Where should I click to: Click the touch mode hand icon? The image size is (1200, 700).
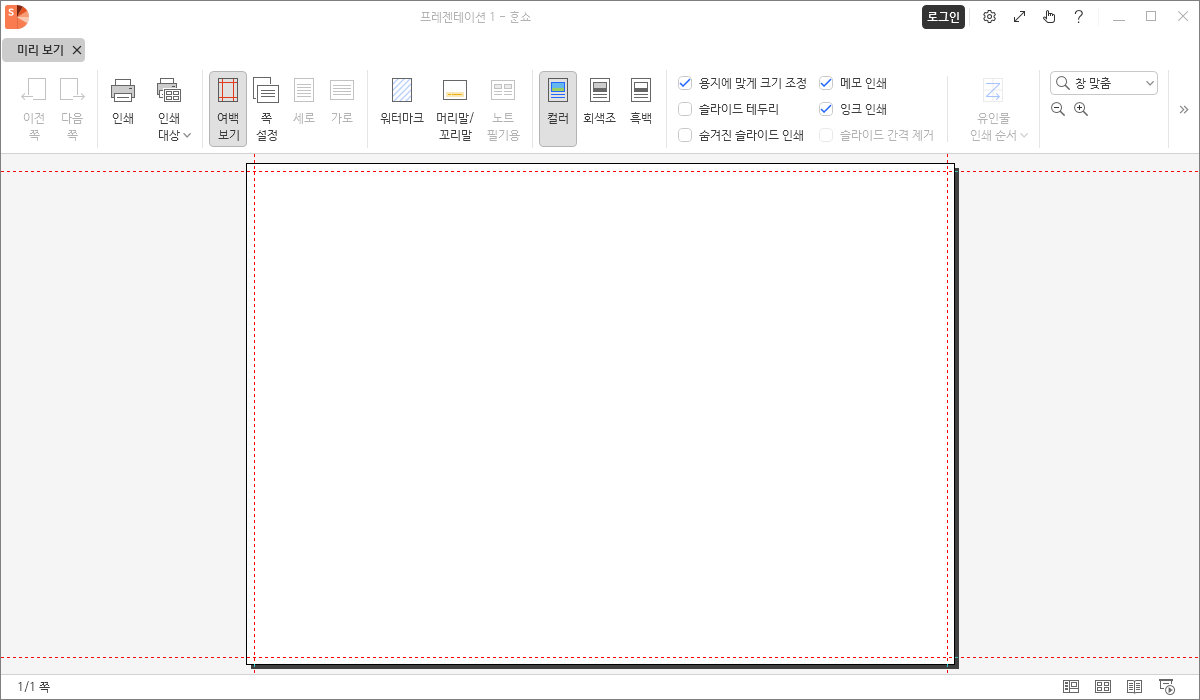[x=1049, y=17]
